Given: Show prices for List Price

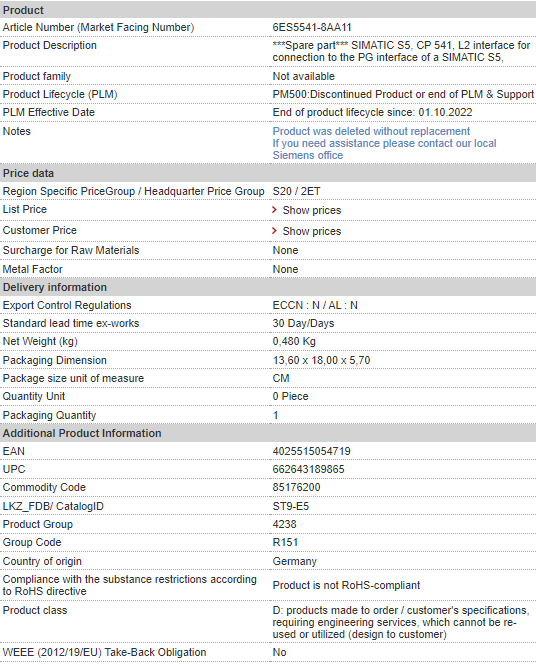Looking at the screenshot, I should [x=312, y=210].
